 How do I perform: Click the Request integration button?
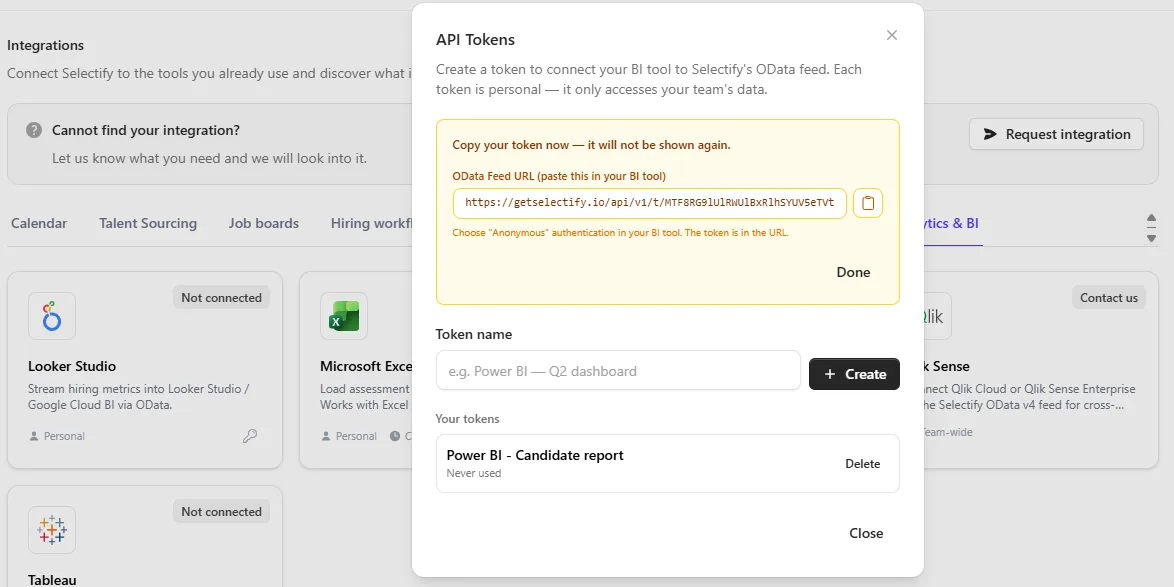[x=1056, y=134]
